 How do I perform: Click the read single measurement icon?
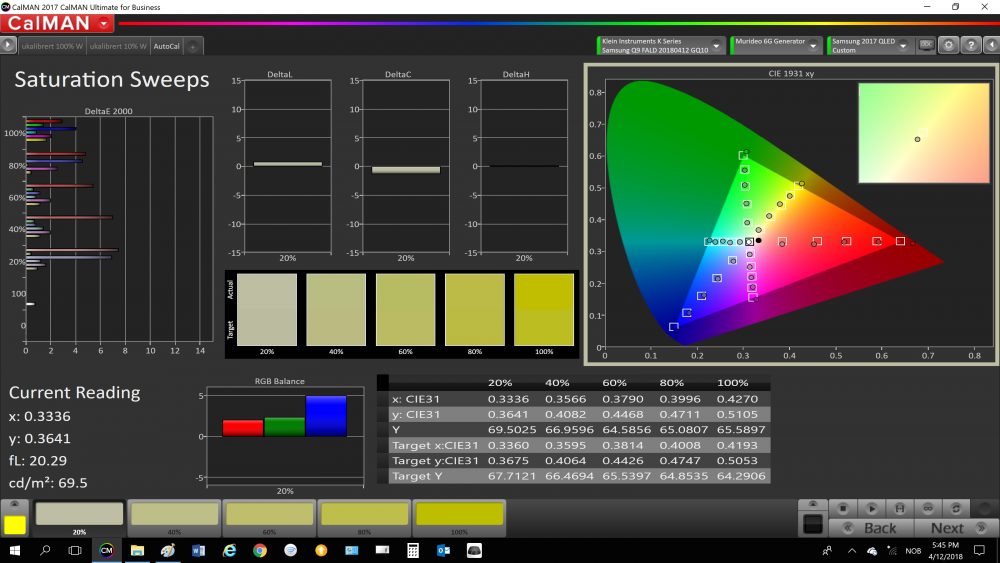899,508
